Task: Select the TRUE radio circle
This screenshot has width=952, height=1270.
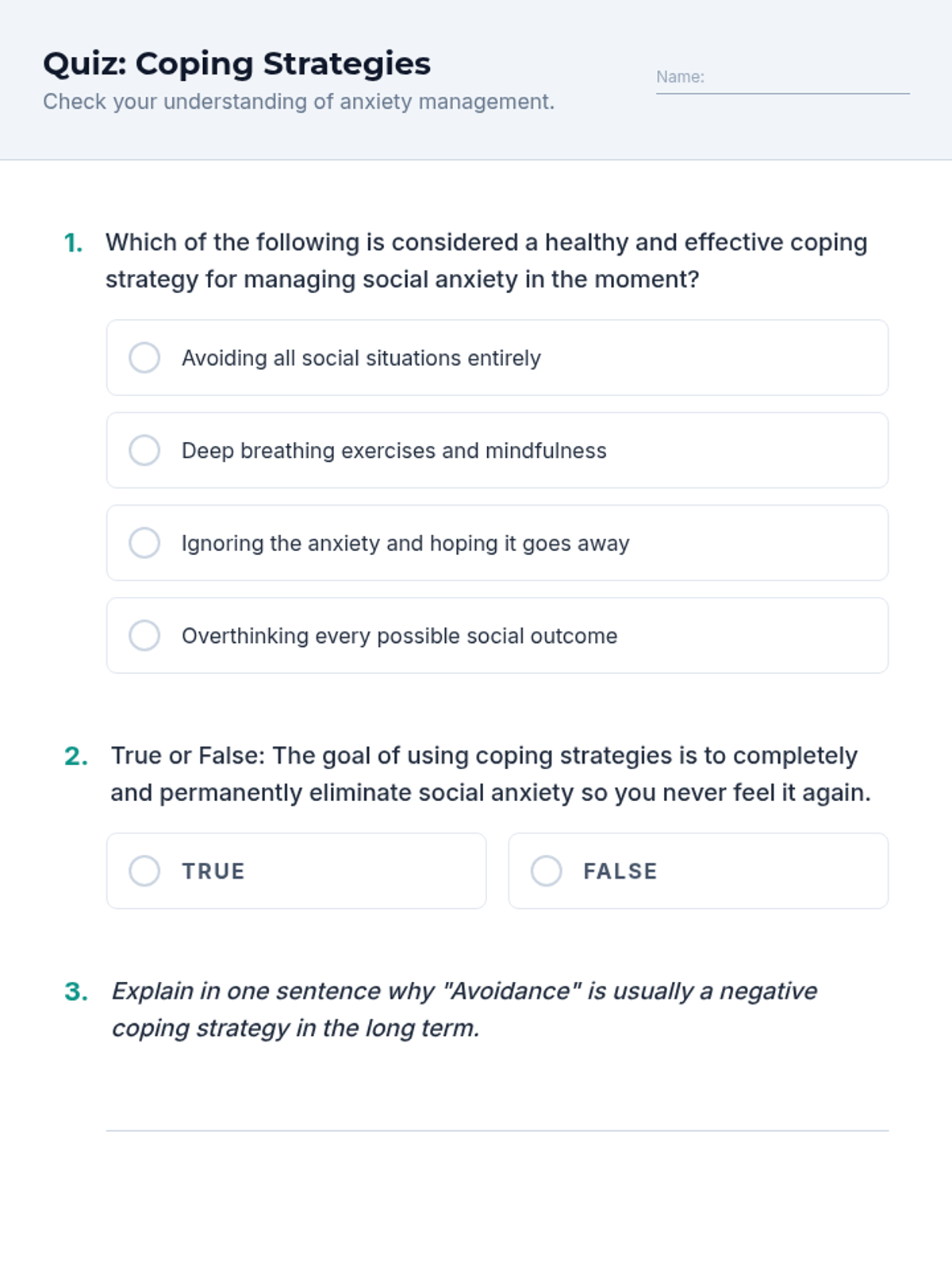Action: click(144, 871)
